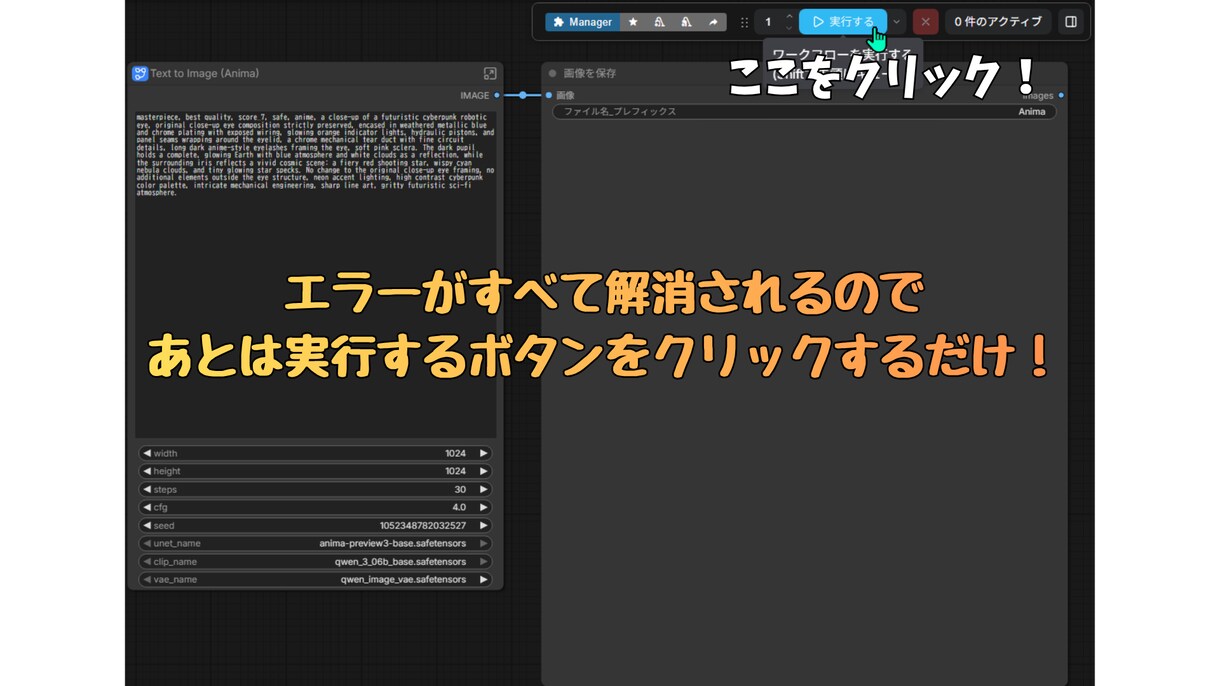Focus the batch count field showing 1
1220x686 pixels.
(x=768, y=22)
